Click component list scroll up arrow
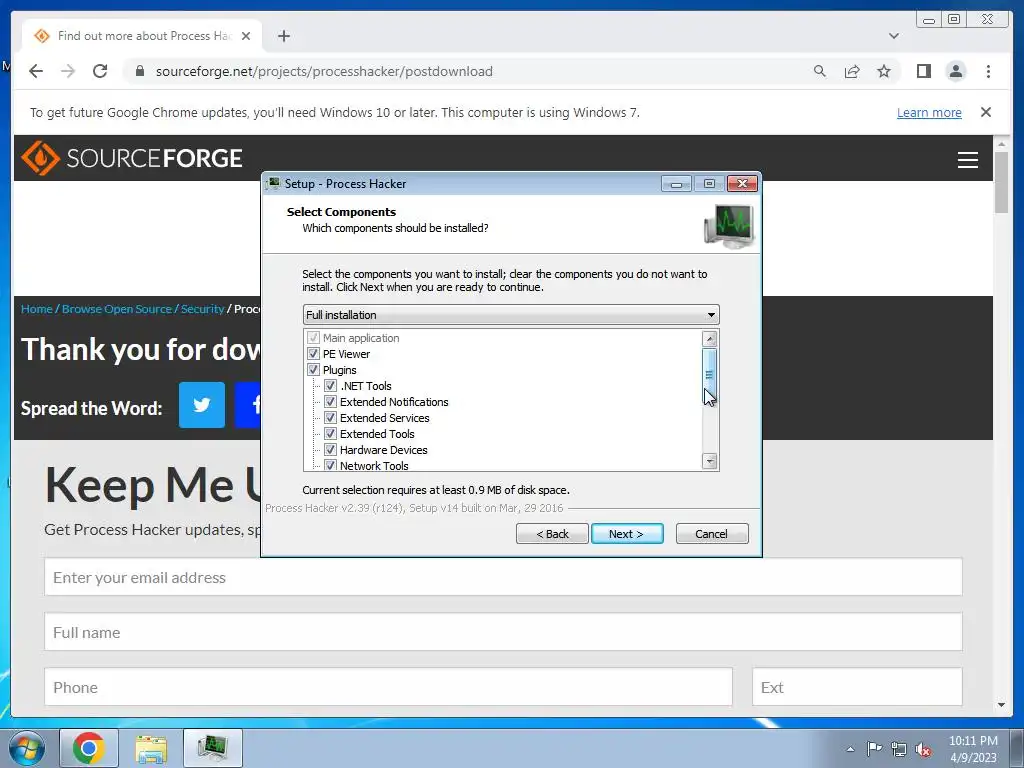The width and height of the screenshot is (1024, 768). click(x=709, y=339)
